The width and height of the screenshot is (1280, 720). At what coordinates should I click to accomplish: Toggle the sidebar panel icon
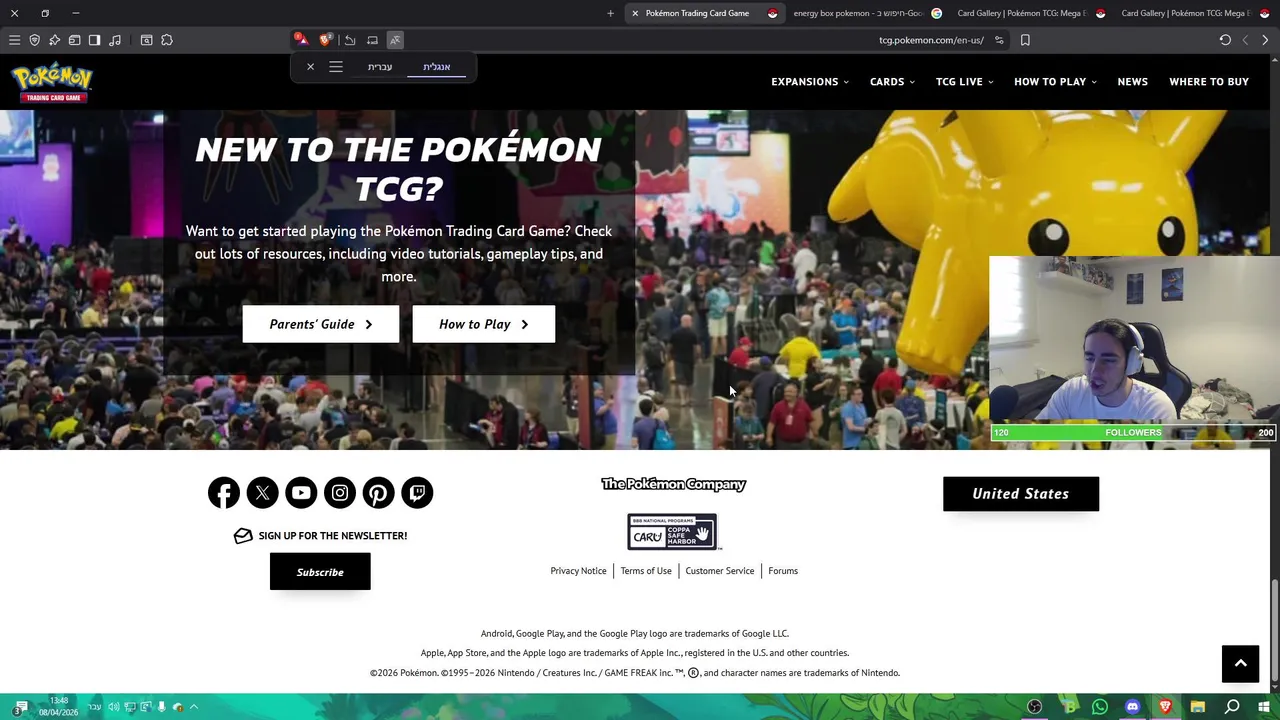94,40
